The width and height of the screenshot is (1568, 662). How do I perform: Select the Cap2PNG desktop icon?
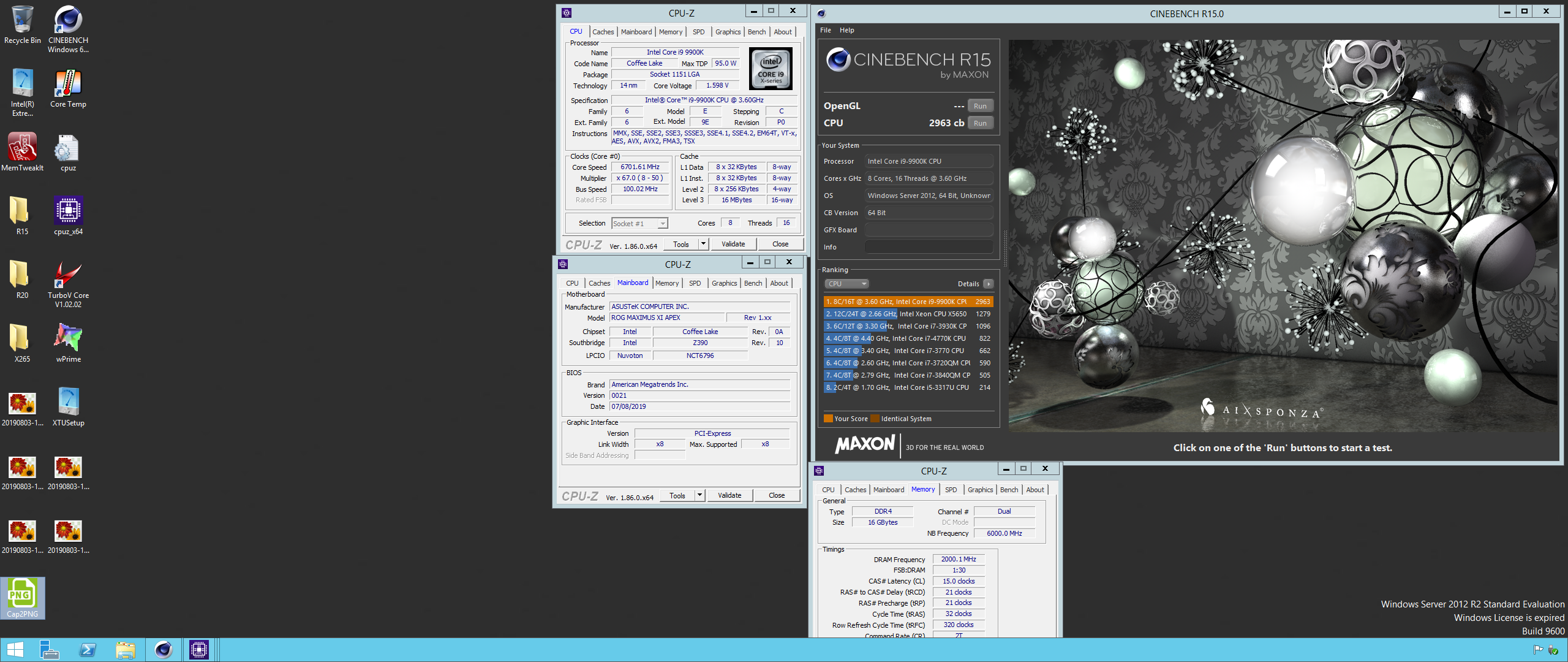22,598
